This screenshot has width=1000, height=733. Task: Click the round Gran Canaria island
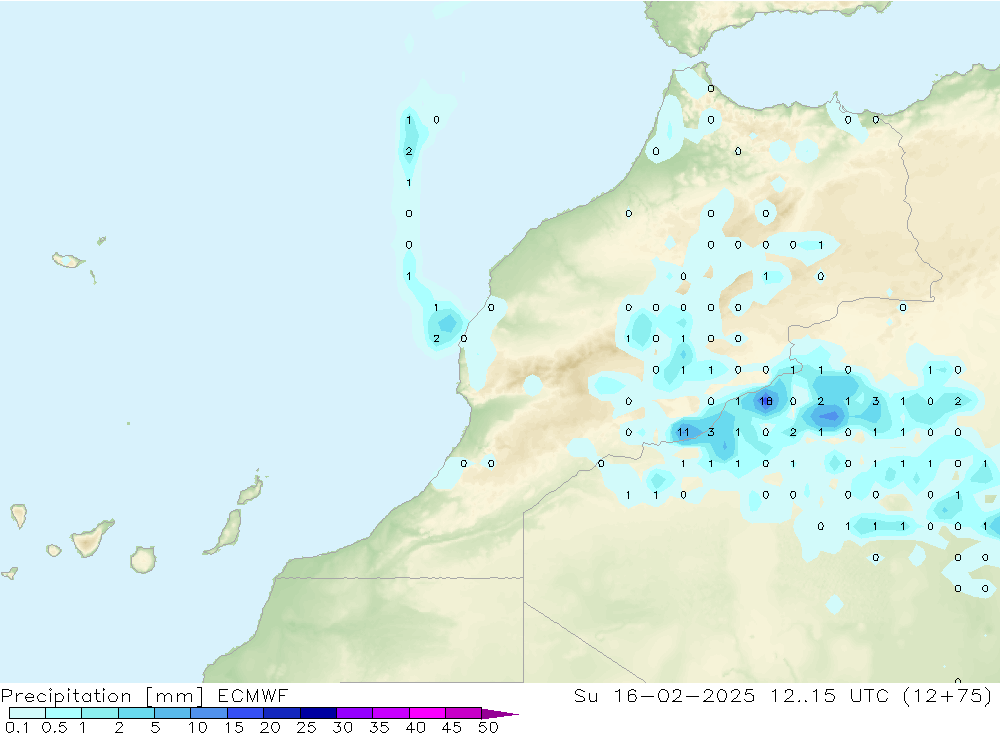143,559
